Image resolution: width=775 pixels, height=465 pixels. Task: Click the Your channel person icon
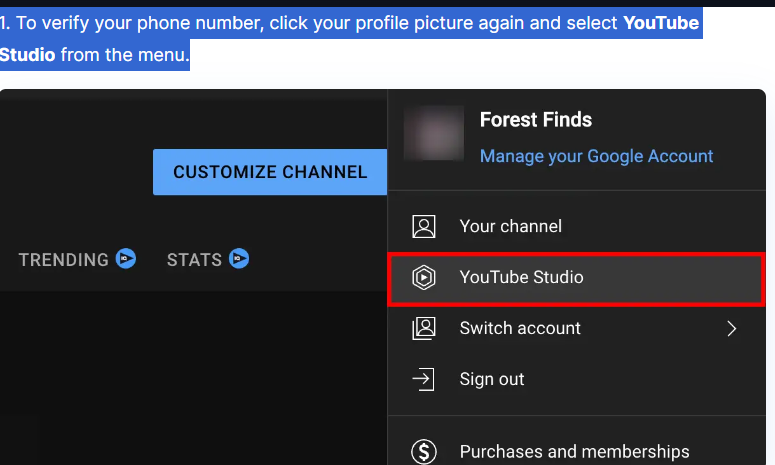pos(424,226)
